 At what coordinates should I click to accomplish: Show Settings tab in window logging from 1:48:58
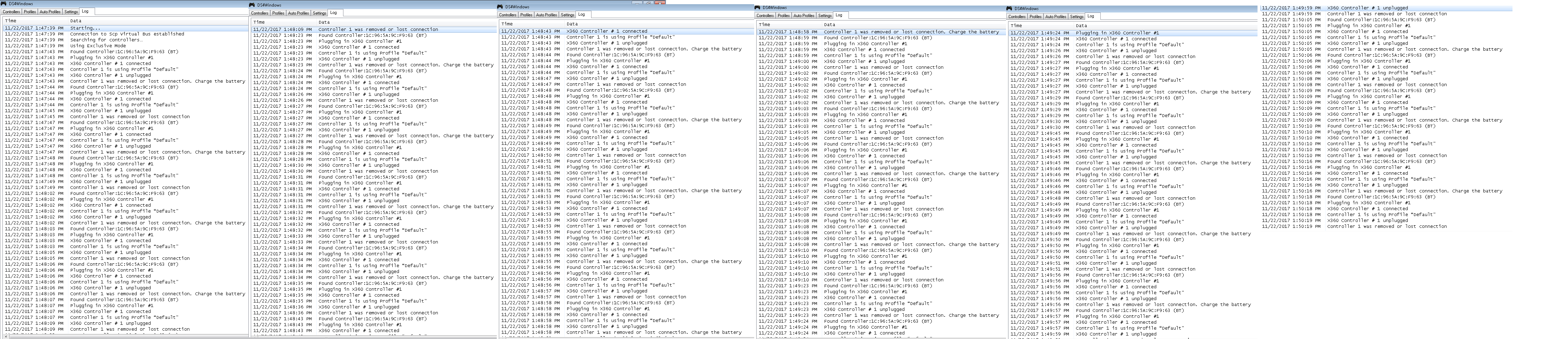825,15
